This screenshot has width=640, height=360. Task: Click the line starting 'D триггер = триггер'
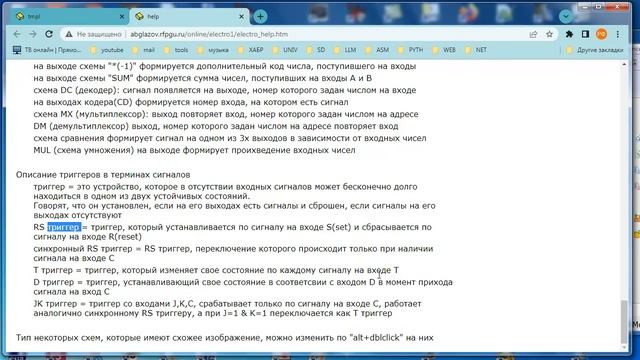pos(243,287)
